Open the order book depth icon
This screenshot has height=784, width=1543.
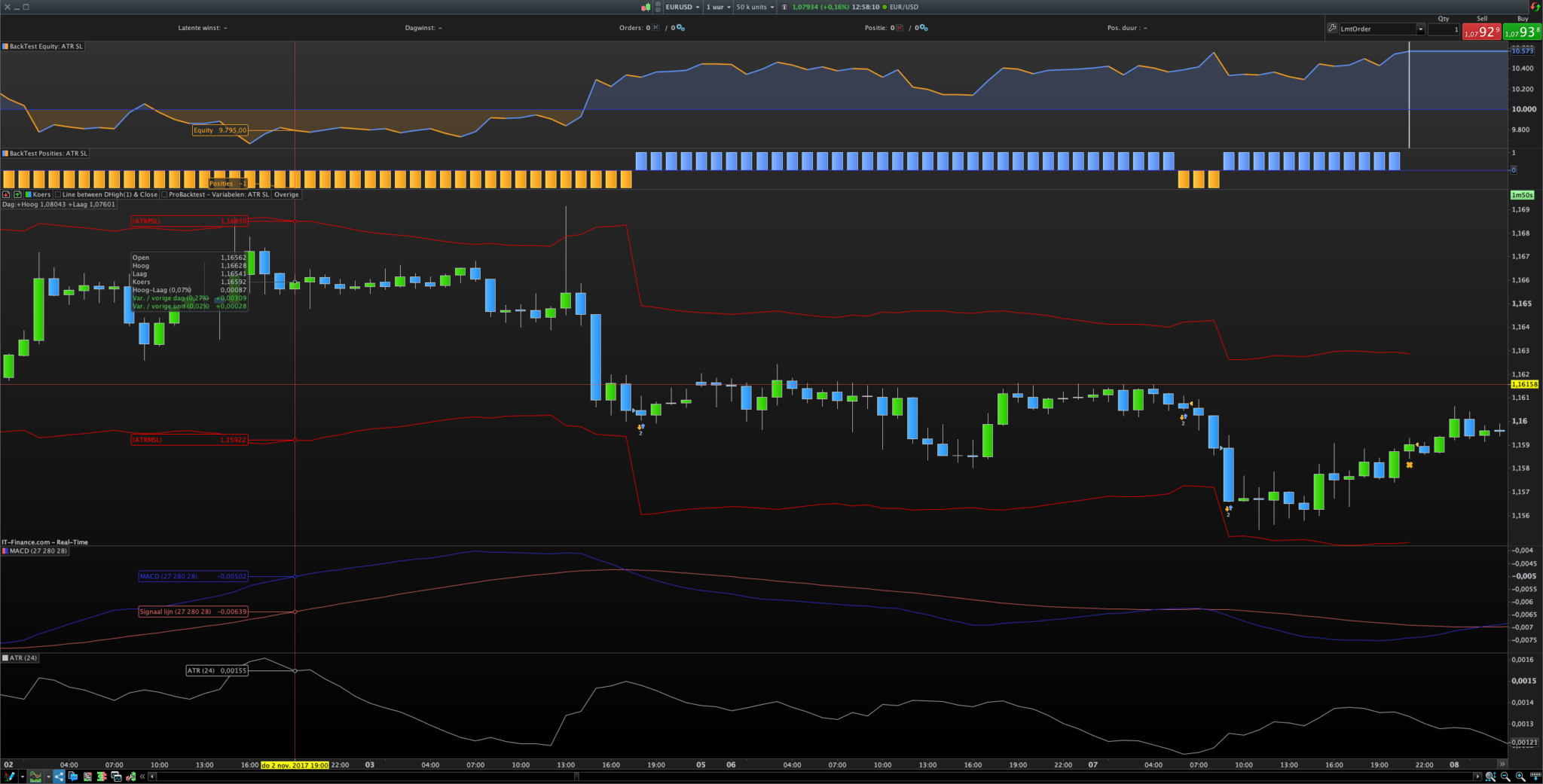click(x=102, y=776)
